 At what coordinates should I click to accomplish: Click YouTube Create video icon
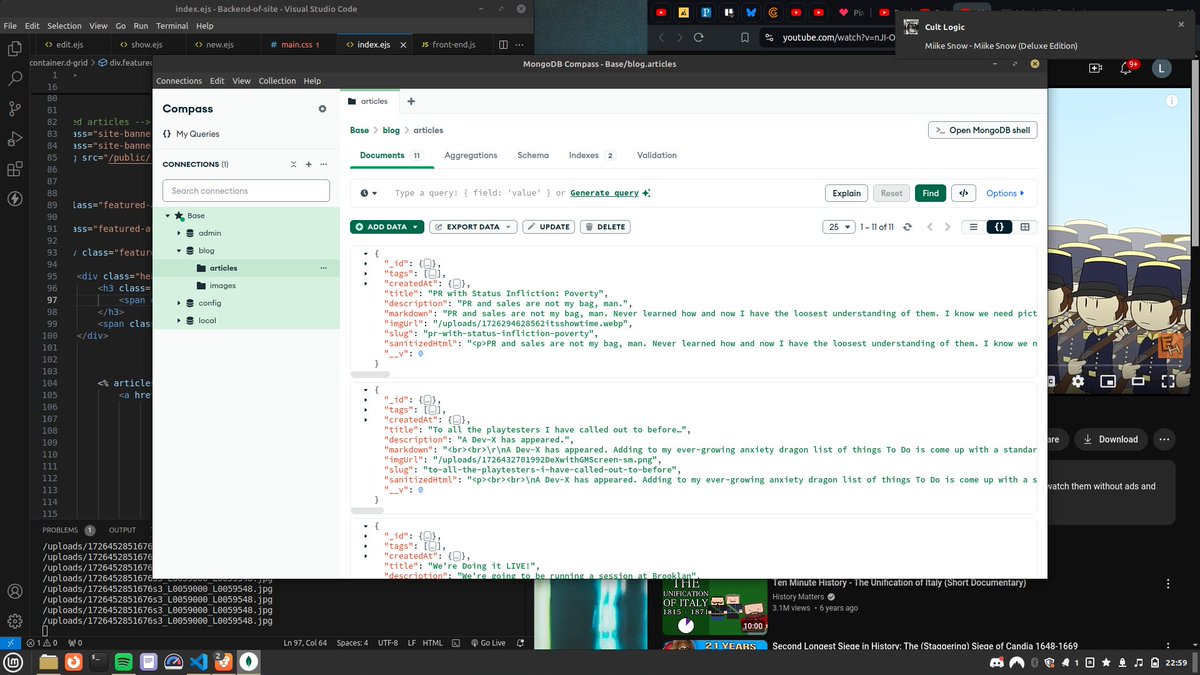pos(1096,68)
